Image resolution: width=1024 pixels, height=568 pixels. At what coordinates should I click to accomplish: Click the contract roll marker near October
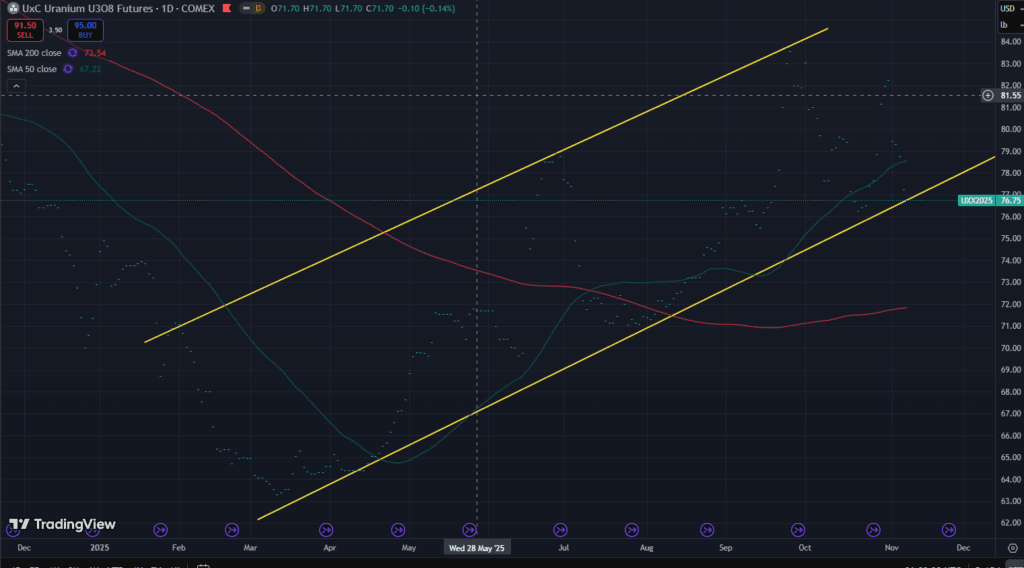pos(798,529)
